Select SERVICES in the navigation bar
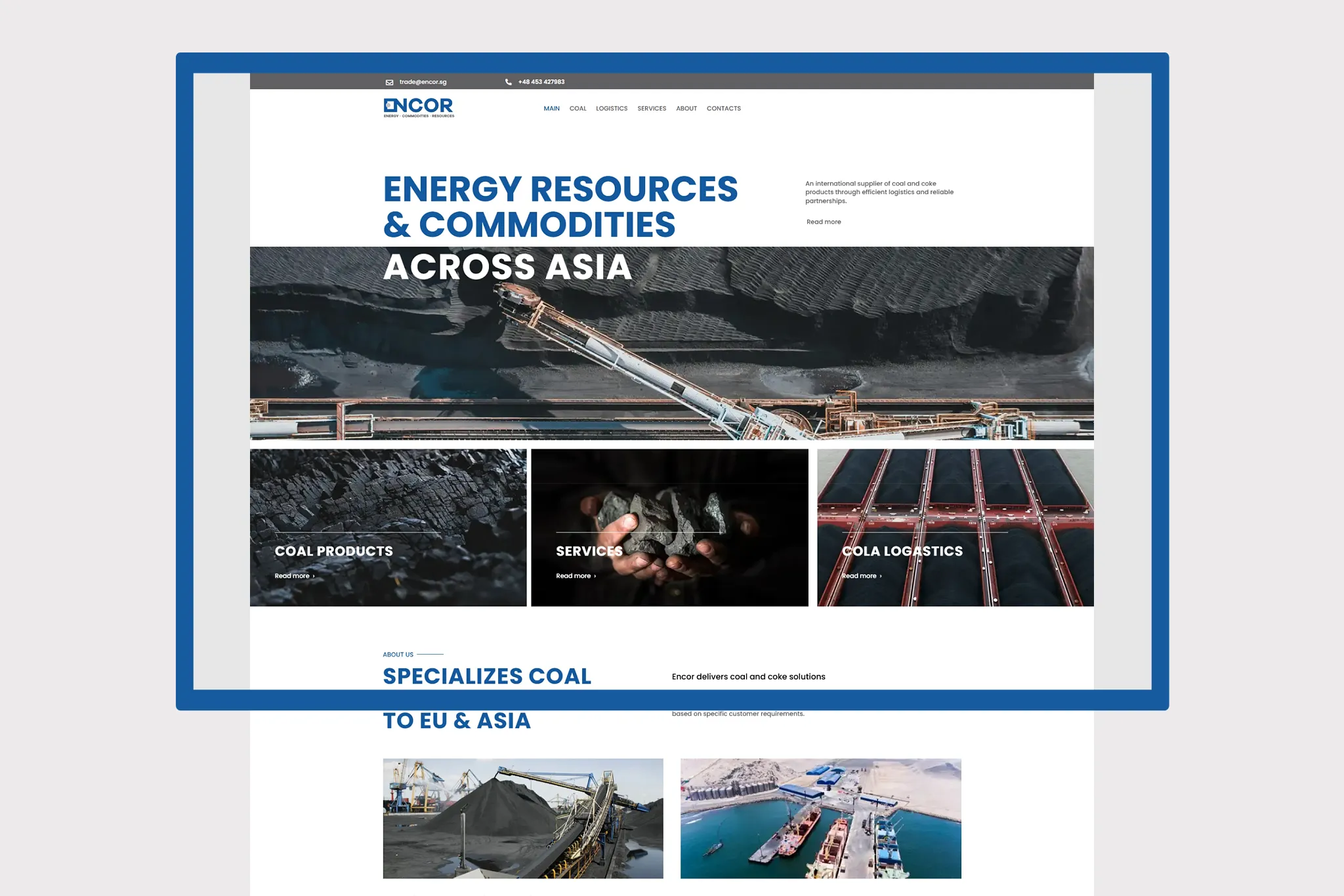1344x896 pixels. pos(651,109)
